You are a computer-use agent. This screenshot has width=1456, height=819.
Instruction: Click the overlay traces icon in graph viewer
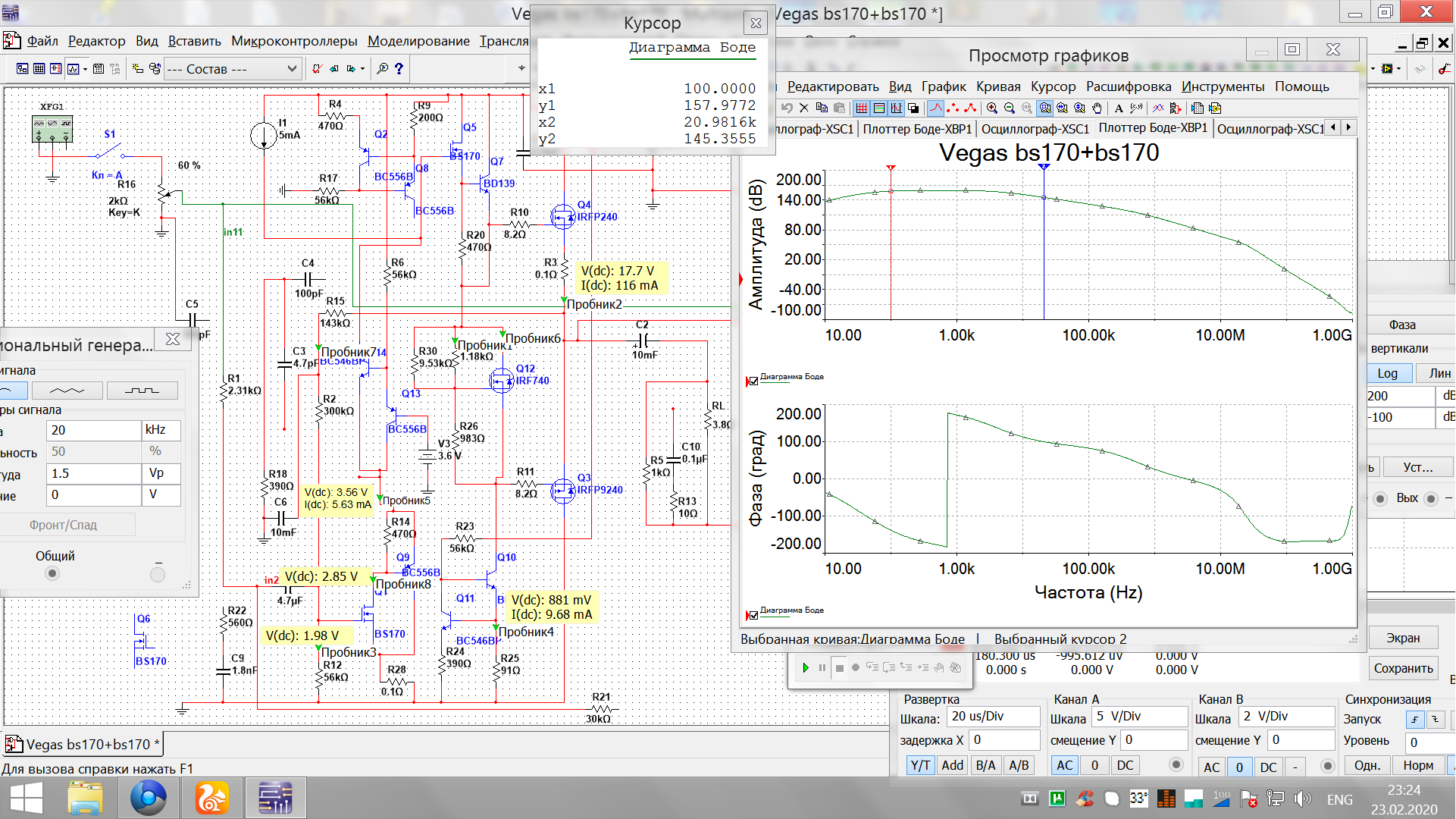click(1158, 108)
